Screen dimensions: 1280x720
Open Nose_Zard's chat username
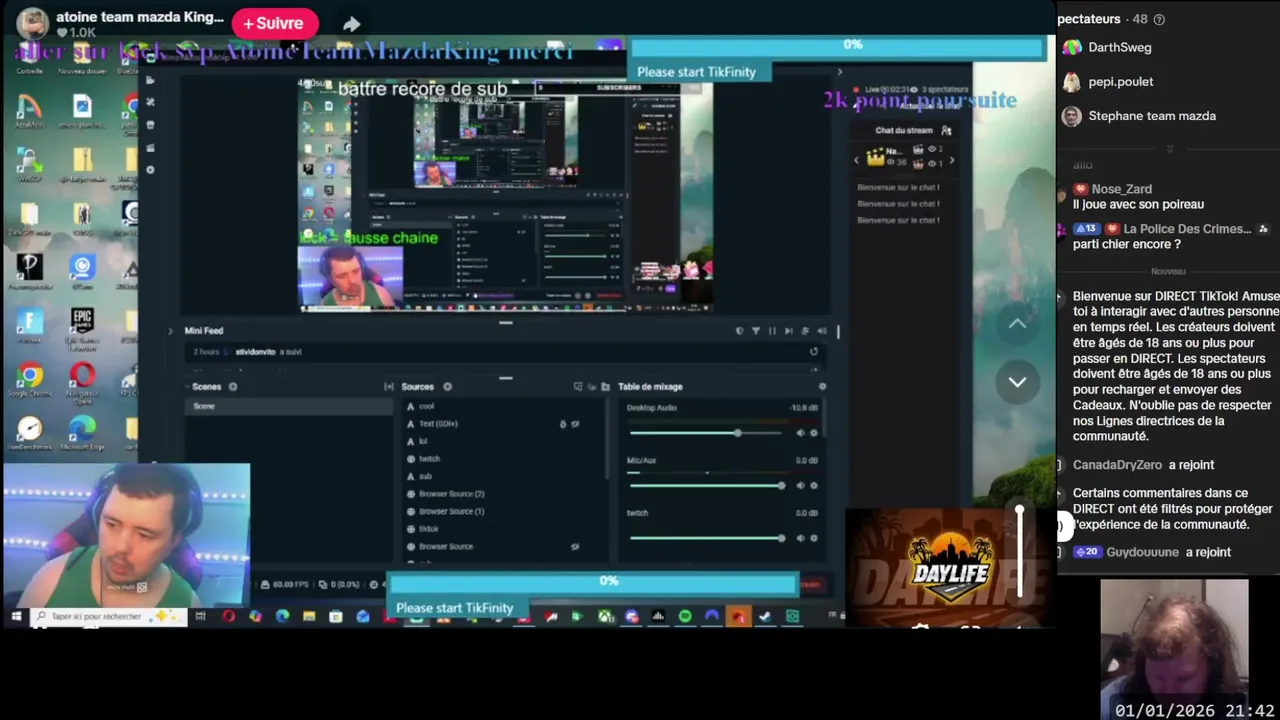click(1121, 188)
